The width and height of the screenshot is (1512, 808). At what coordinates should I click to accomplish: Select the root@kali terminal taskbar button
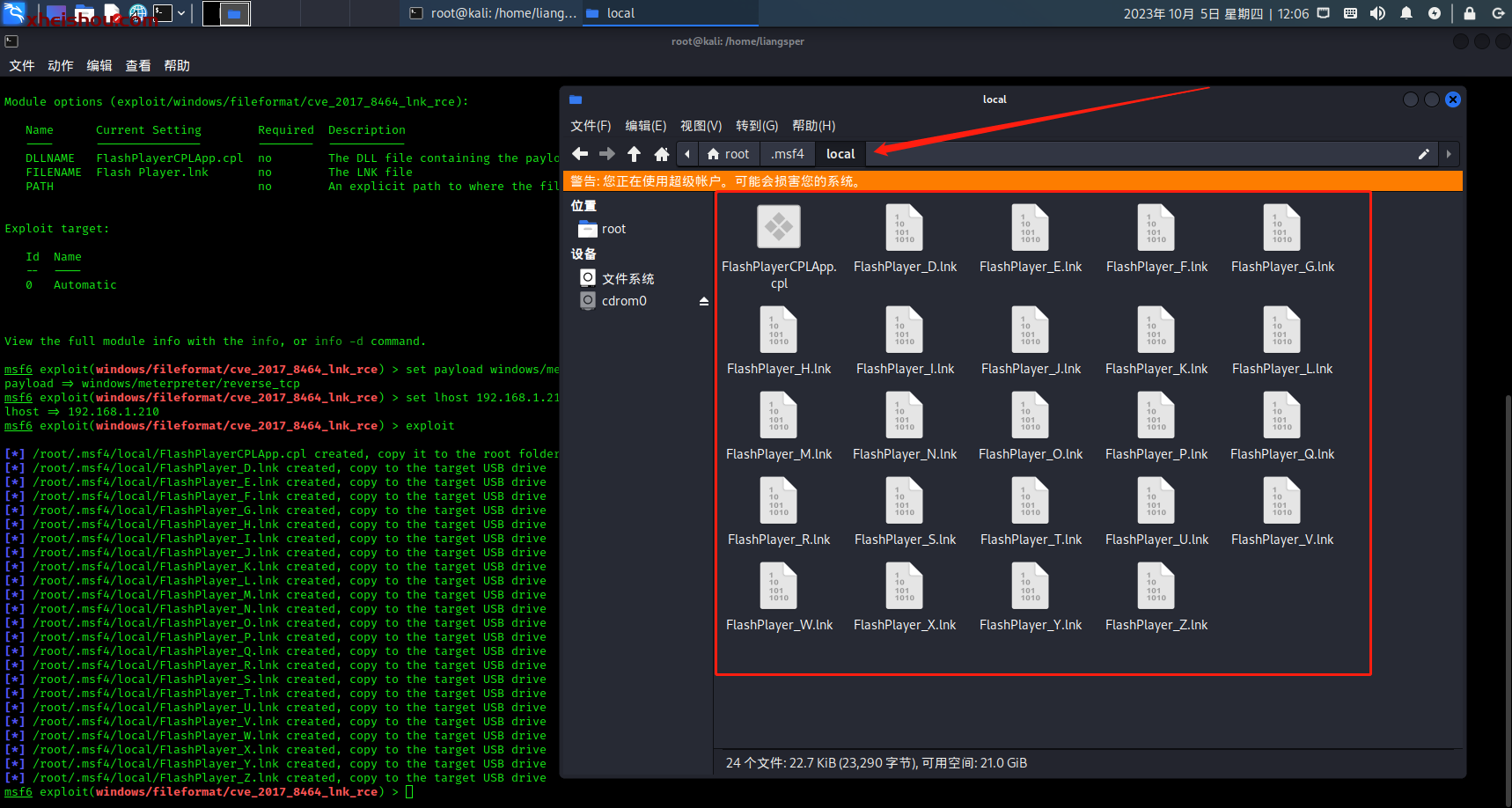(493, 13)
